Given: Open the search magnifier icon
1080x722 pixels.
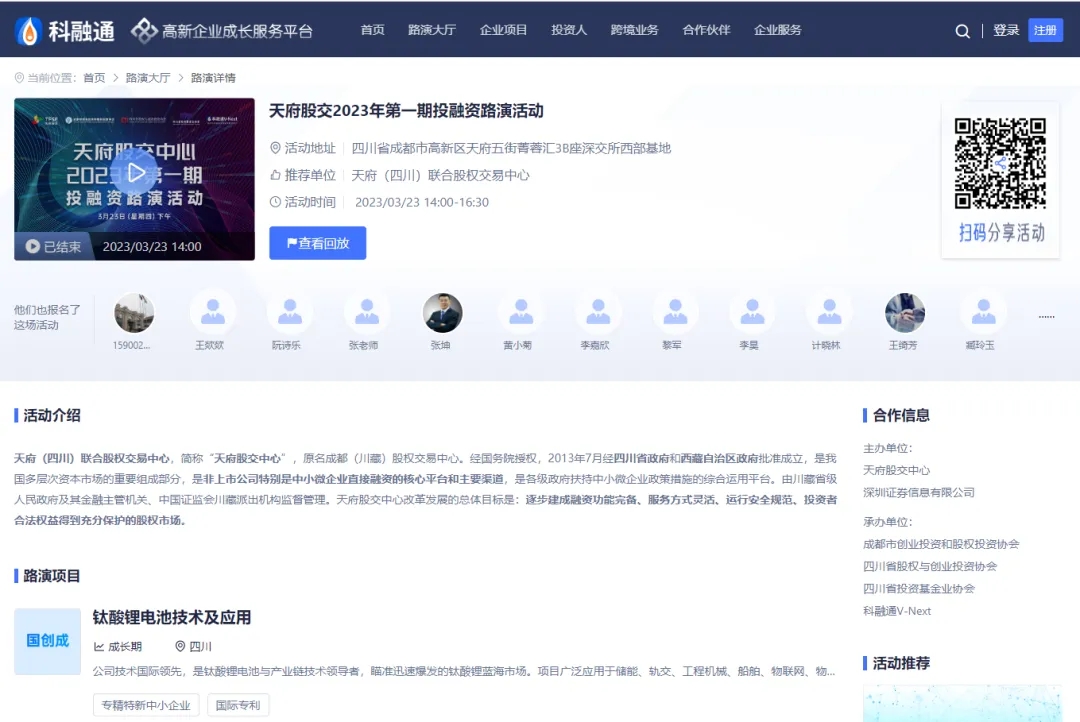Looking at the screenshot, I should pyautogui.click(x=962, y=31).
